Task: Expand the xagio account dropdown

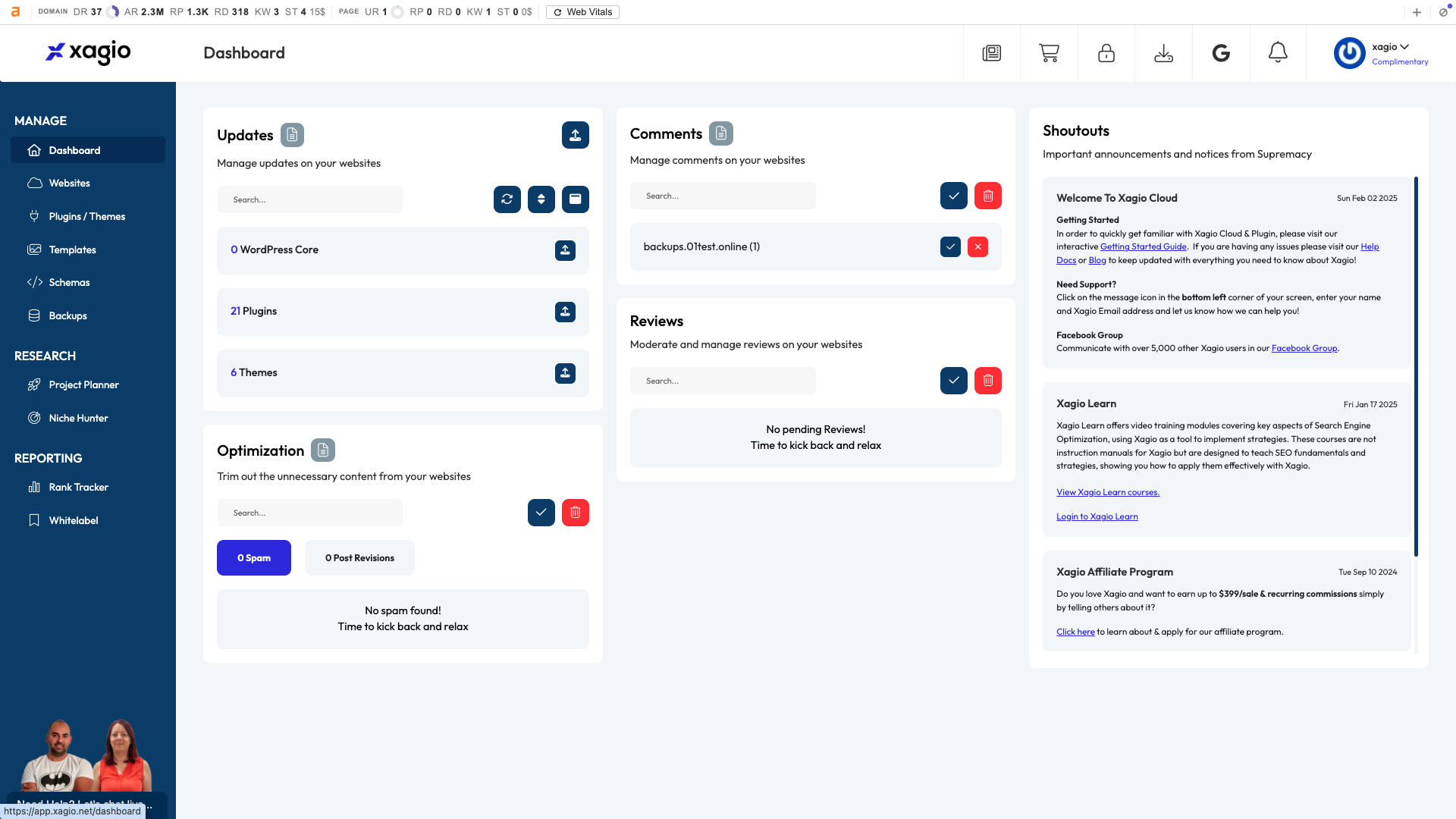Action: (1391, 47)
